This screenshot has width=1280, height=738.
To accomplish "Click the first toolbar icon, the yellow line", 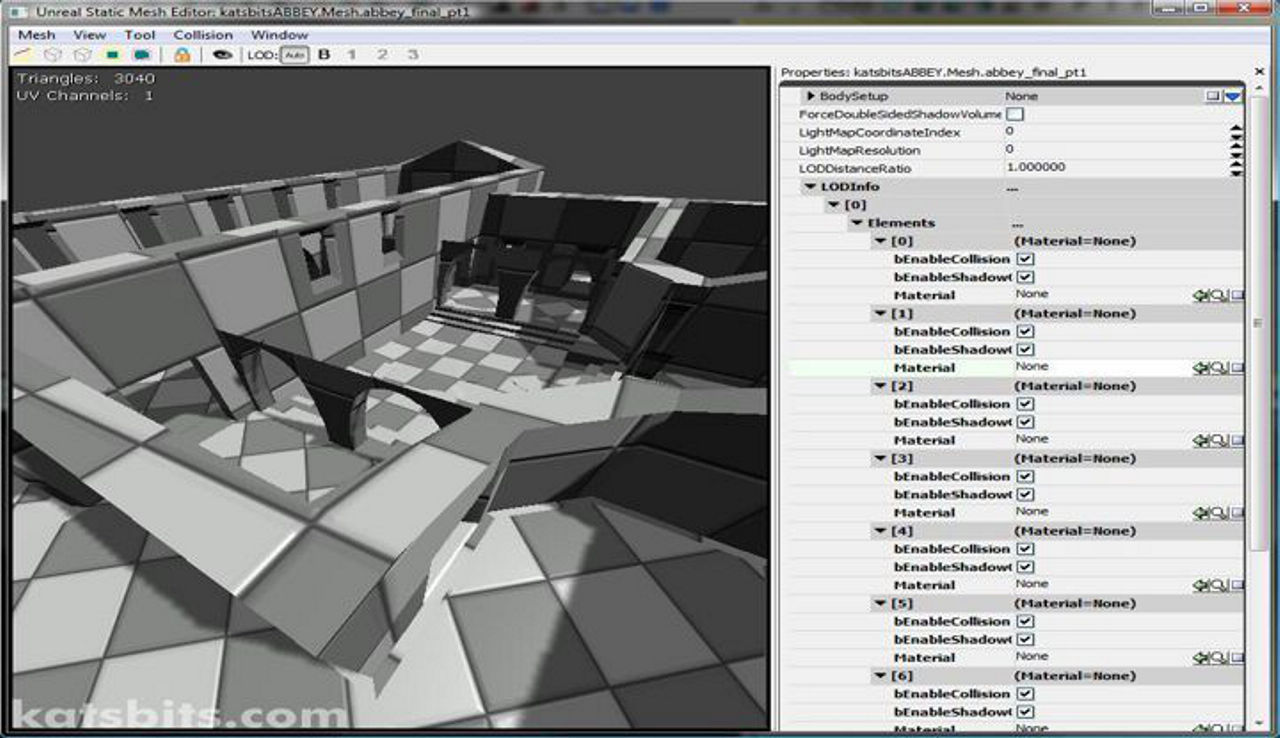I will pyautogui.click(x=24, y=55).
